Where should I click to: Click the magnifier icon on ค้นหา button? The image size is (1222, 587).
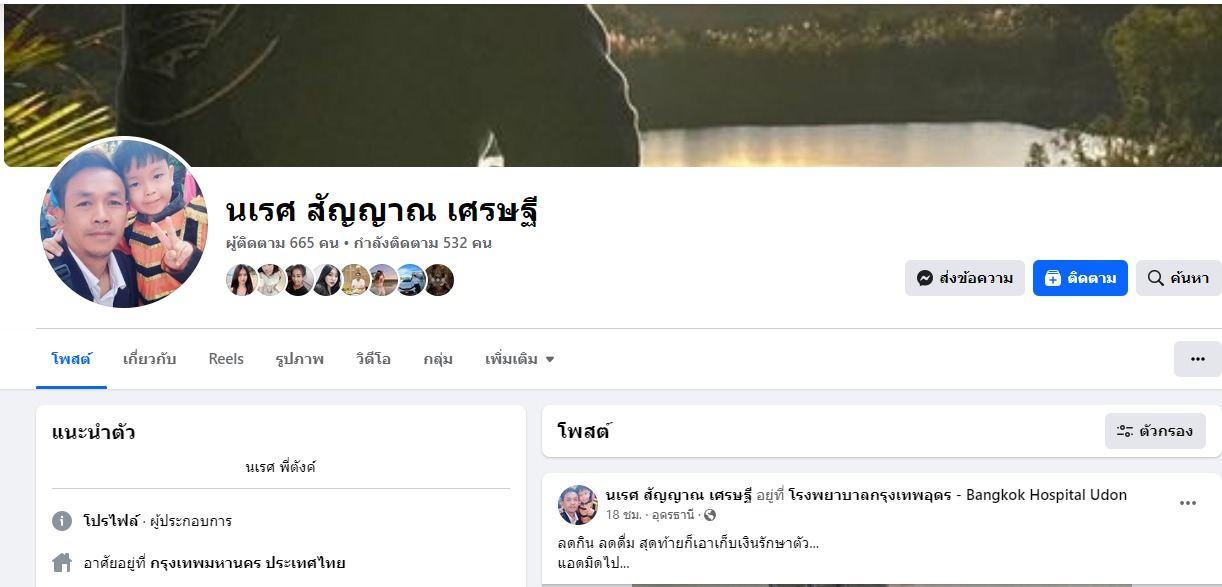click(1155, 278)
